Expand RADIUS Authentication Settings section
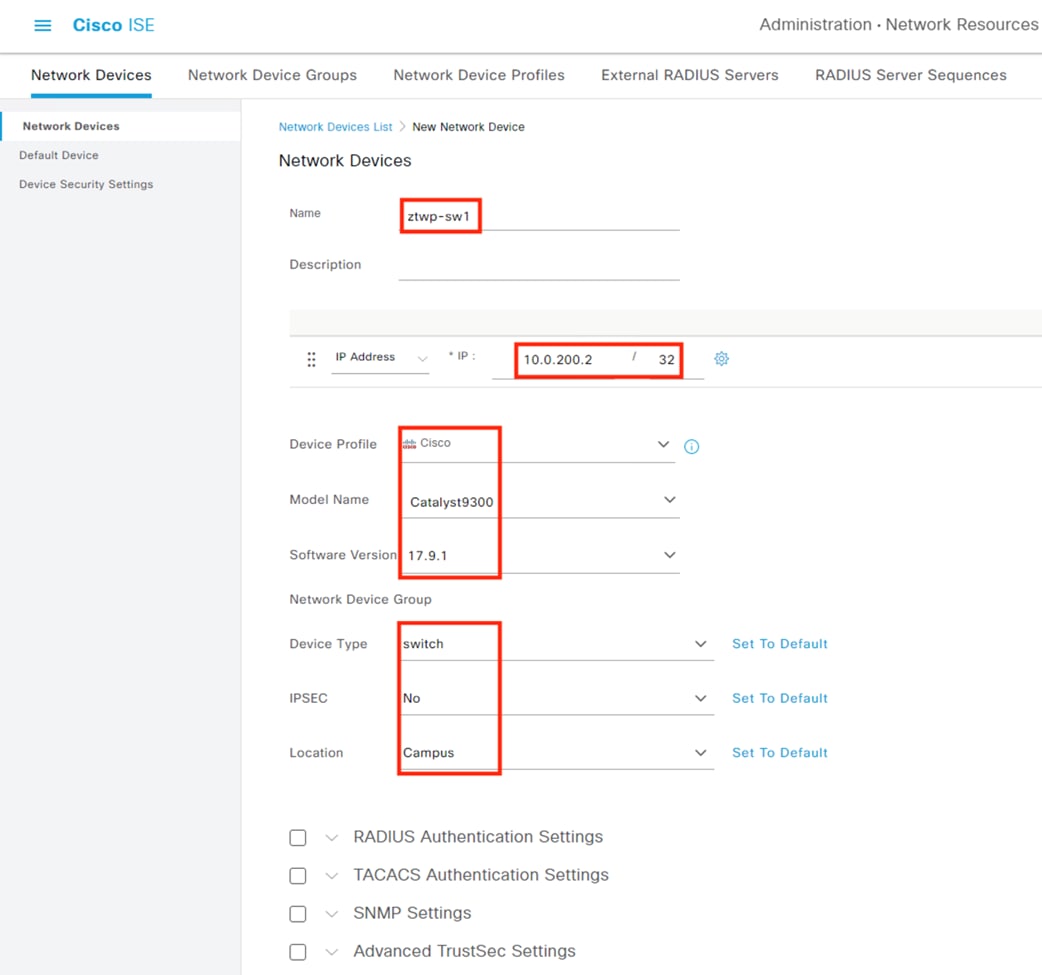 coord(332,837)
